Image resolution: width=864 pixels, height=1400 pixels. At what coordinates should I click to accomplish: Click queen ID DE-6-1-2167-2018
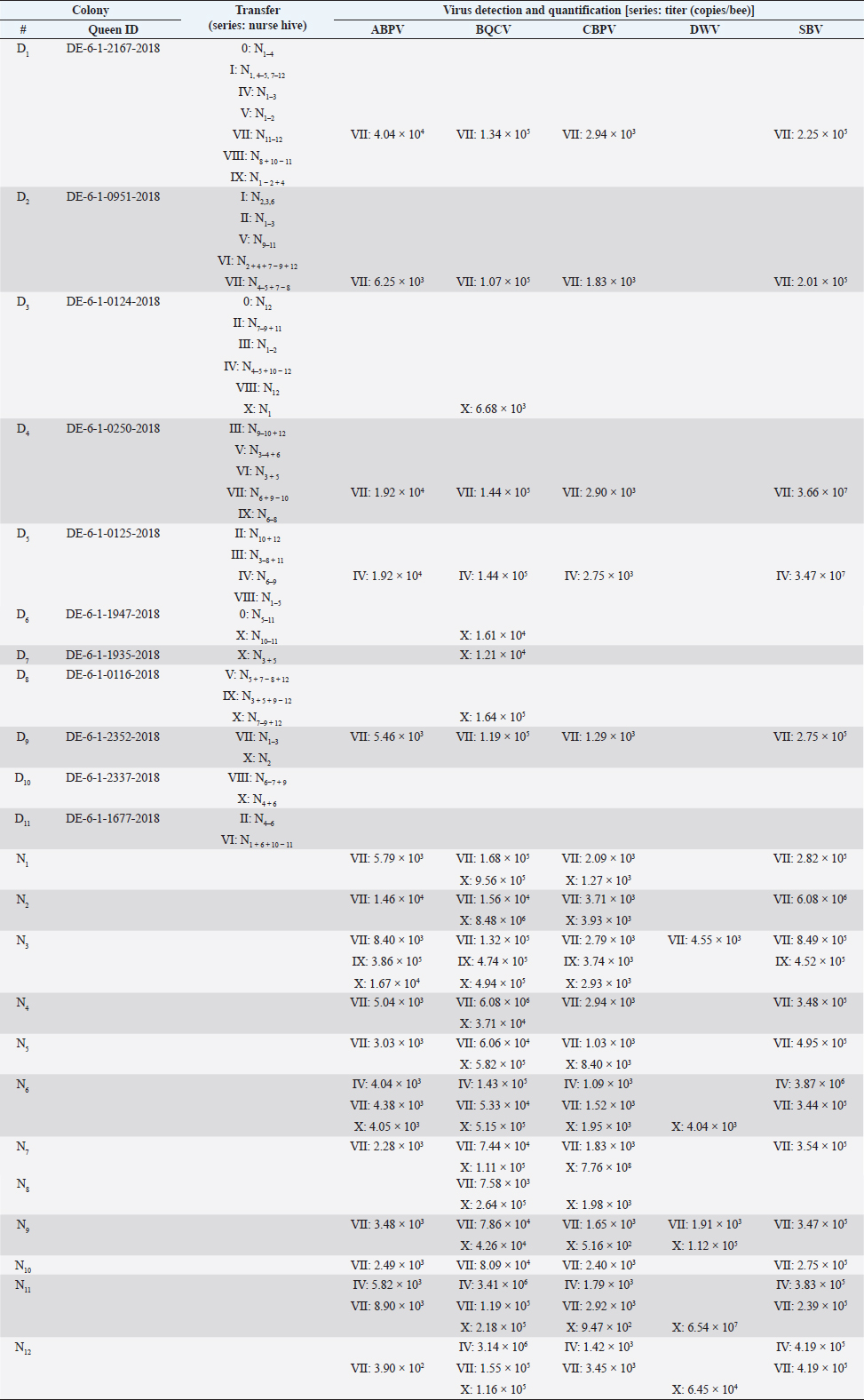coord(113,48)
